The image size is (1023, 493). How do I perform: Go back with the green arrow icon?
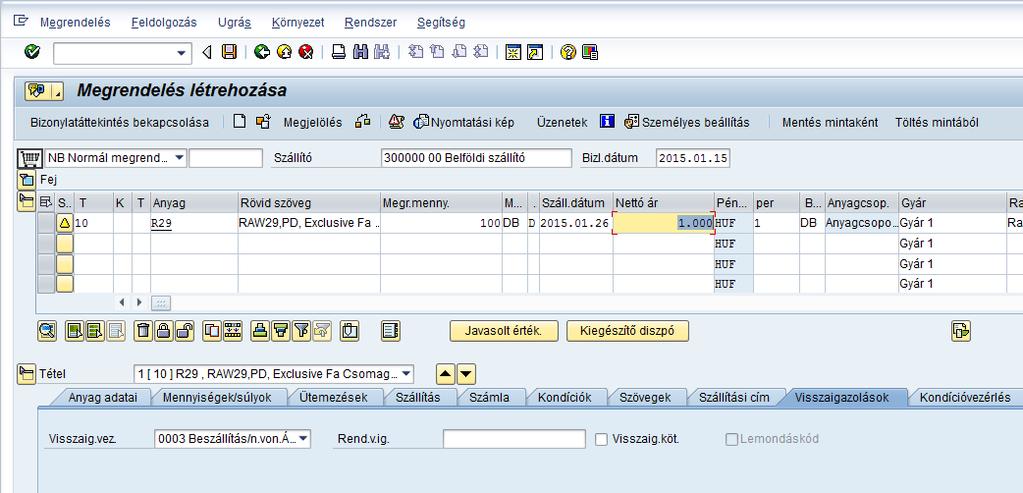coord(262,52)
